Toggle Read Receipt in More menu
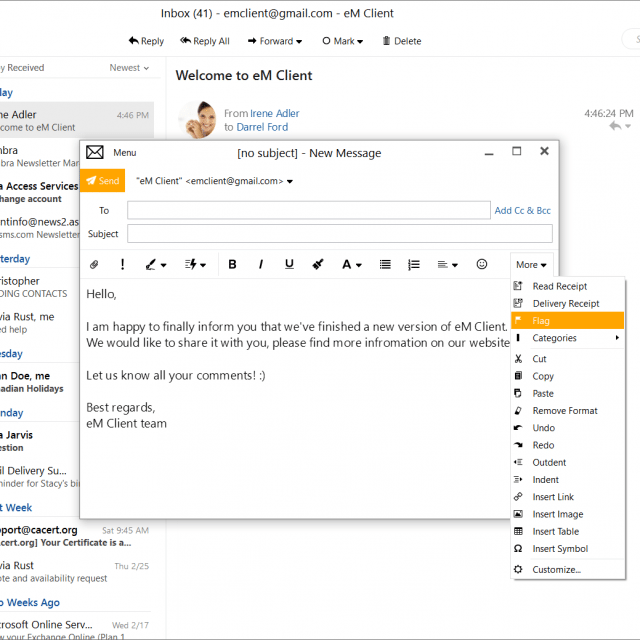The image size is (640, 640). (x=567, y=286)
